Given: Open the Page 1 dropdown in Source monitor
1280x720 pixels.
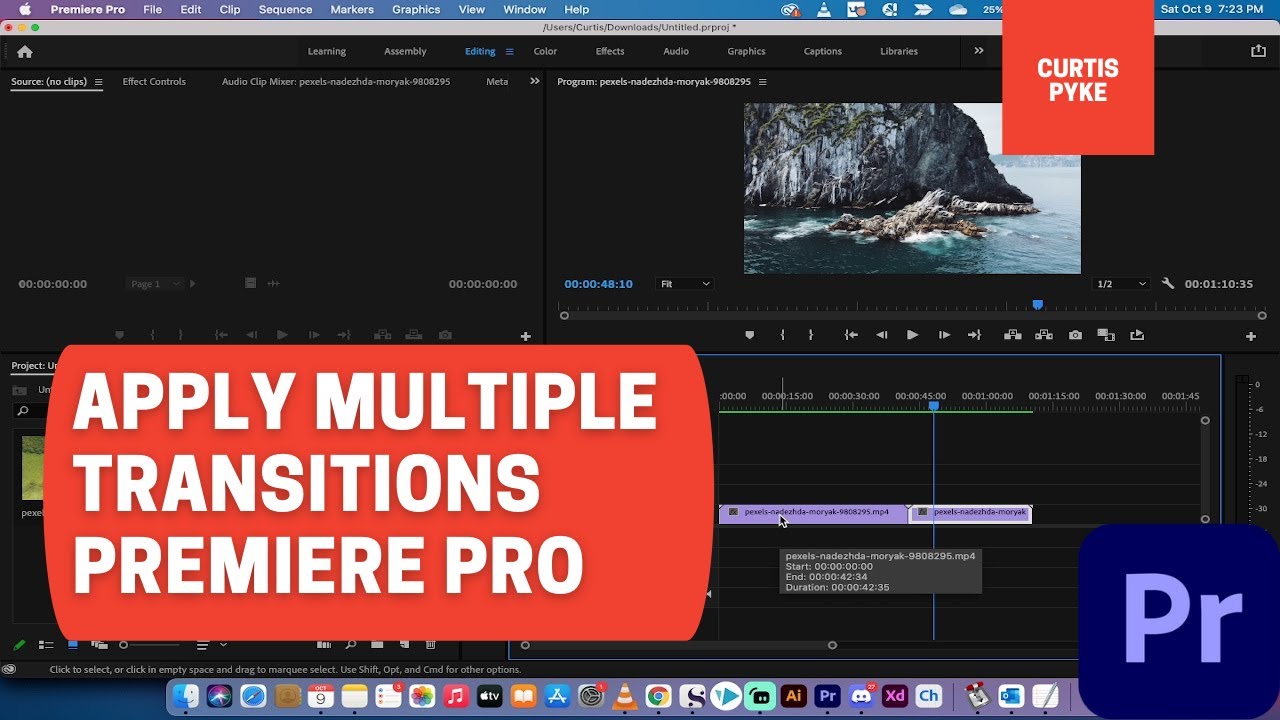Looking at the screenshot, I should click(x=155, y=283).
